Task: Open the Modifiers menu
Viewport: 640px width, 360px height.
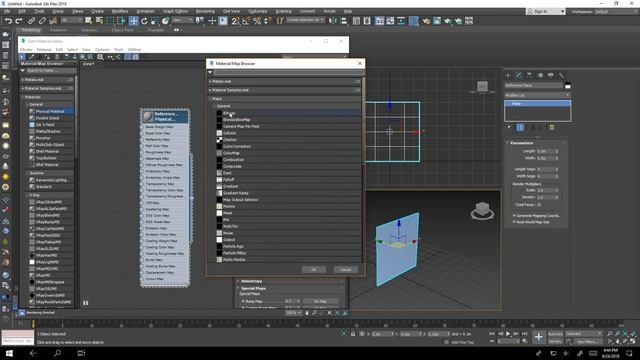Action: point(120,11)
